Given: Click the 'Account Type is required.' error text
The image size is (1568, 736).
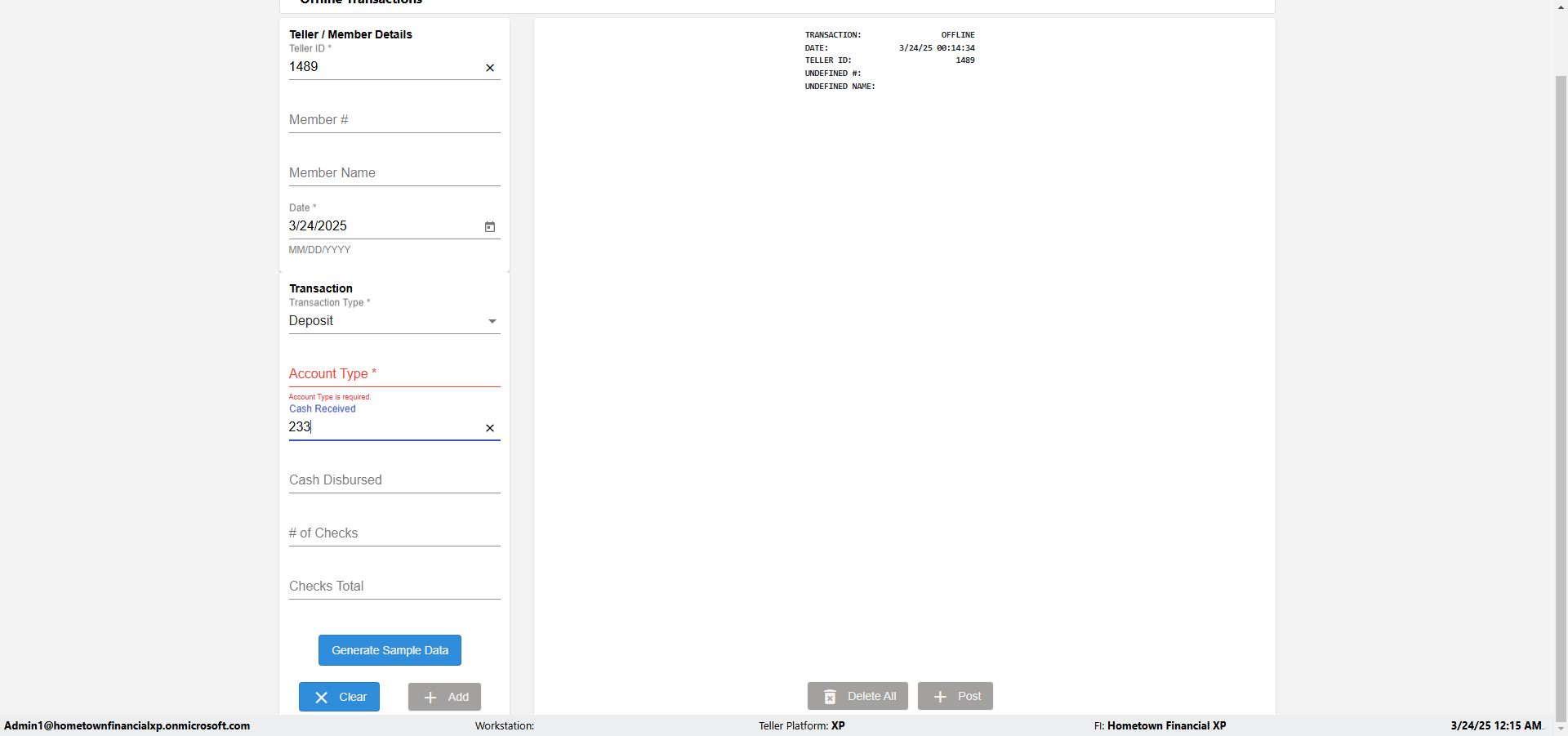Looking at the screenshot, I should 330,397.
